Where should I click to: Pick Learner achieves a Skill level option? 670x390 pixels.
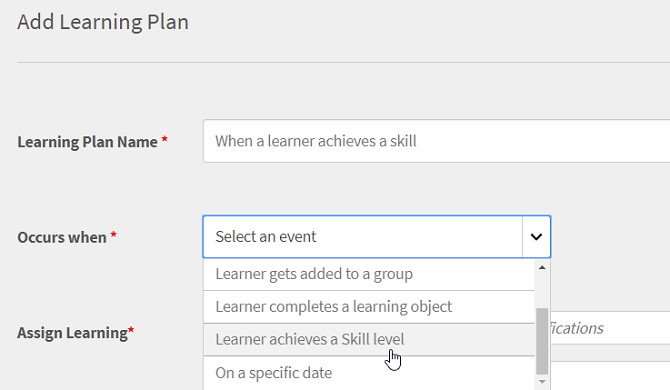369,340
